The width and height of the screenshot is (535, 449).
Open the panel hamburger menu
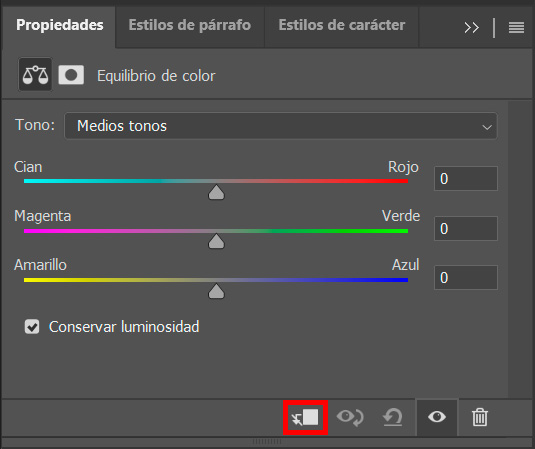516,27
